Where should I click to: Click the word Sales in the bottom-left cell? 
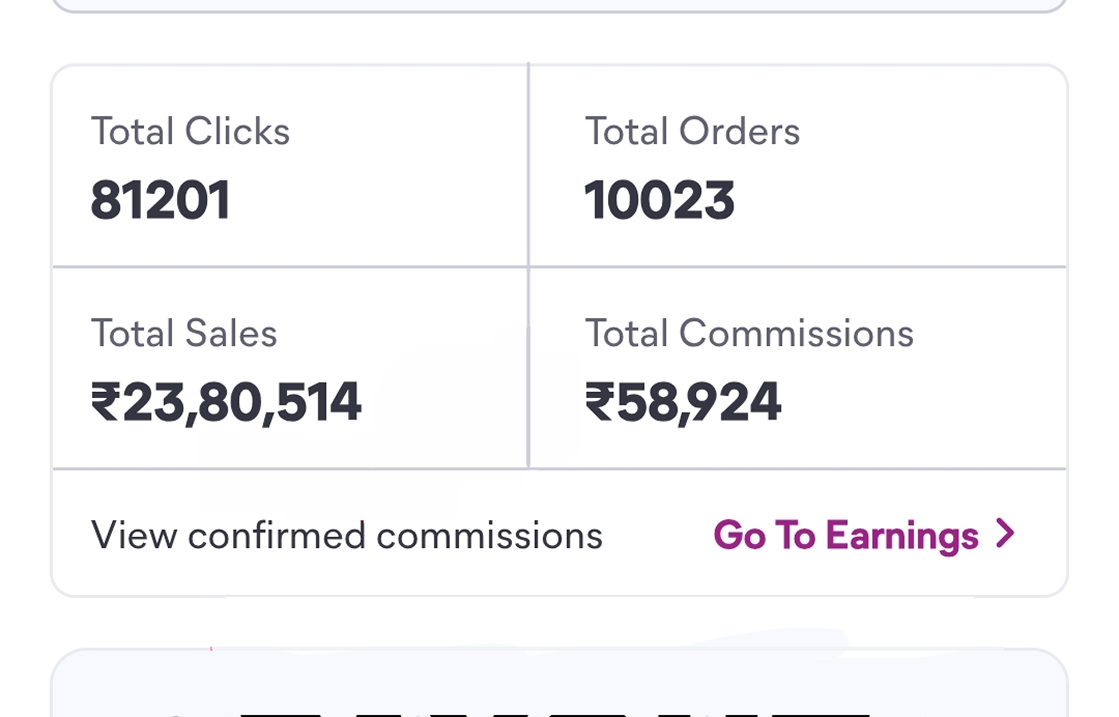231,333
